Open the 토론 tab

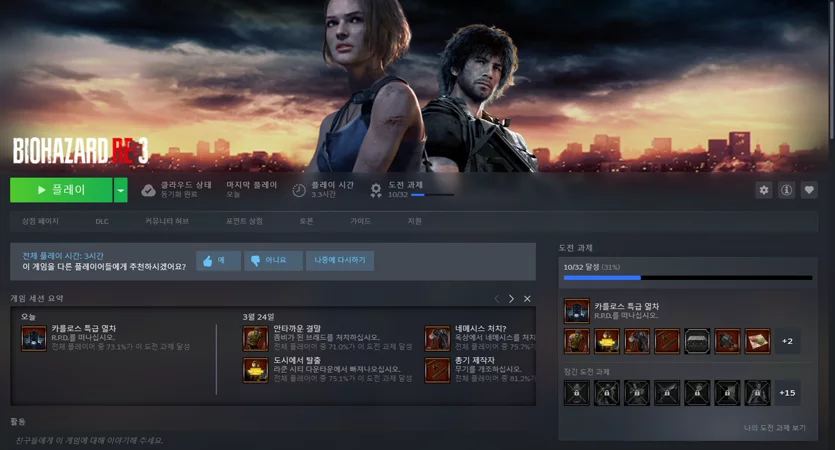pyautogui.click(x=306, y=221)
